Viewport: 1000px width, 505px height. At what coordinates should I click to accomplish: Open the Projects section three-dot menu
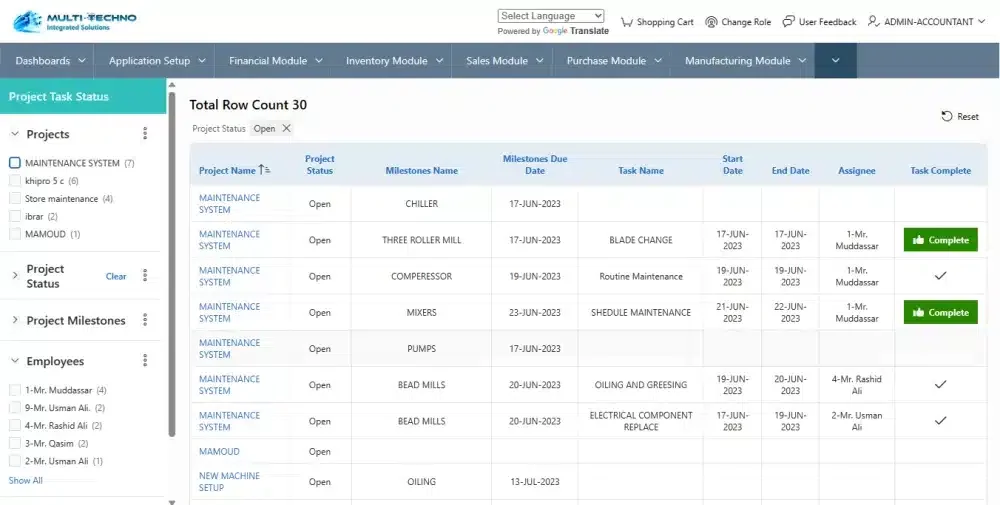pos(145,134)
